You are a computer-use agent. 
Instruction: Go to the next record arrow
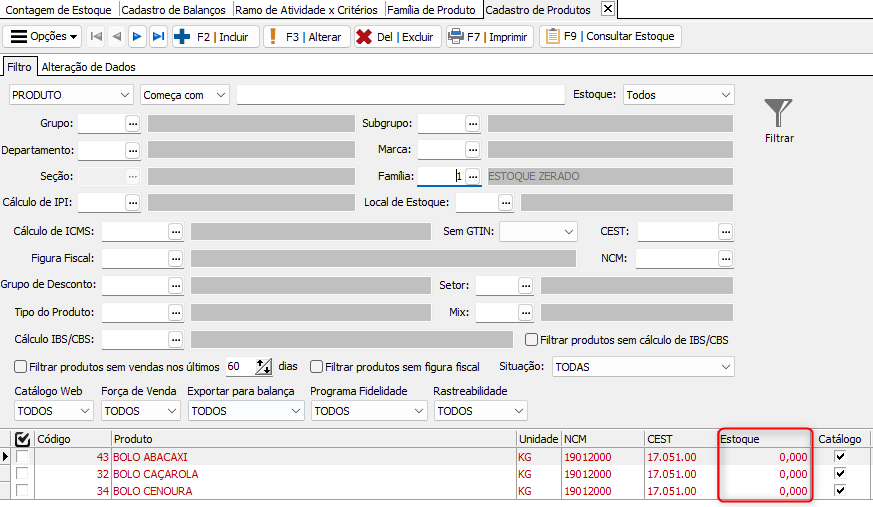[x=137, y=37]
